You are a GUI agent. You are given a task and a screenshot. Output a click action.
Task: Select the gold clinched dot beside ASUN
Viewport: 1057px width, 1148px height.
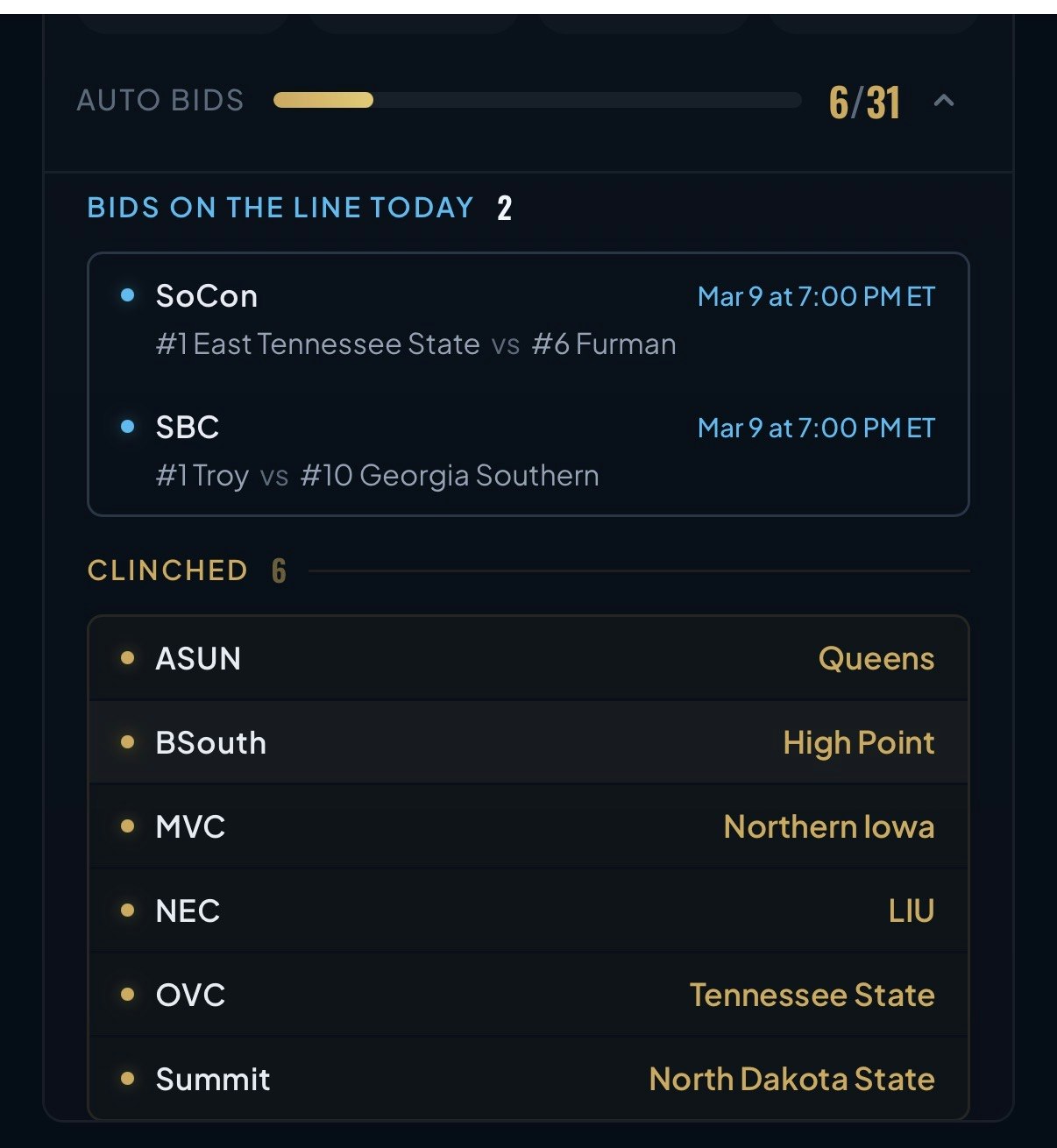coord(128,658)
